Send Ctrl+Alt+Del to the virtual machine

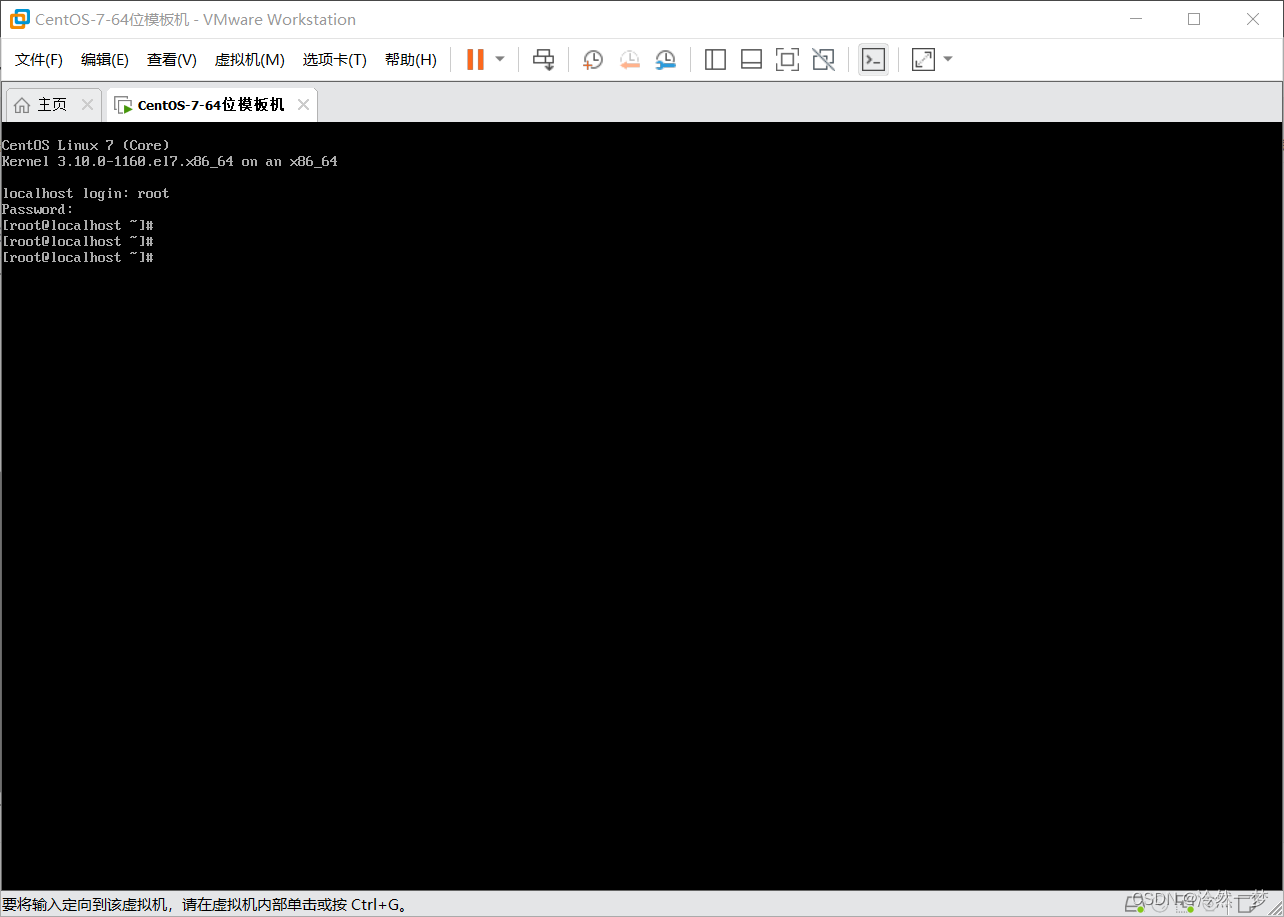point(543,60)
